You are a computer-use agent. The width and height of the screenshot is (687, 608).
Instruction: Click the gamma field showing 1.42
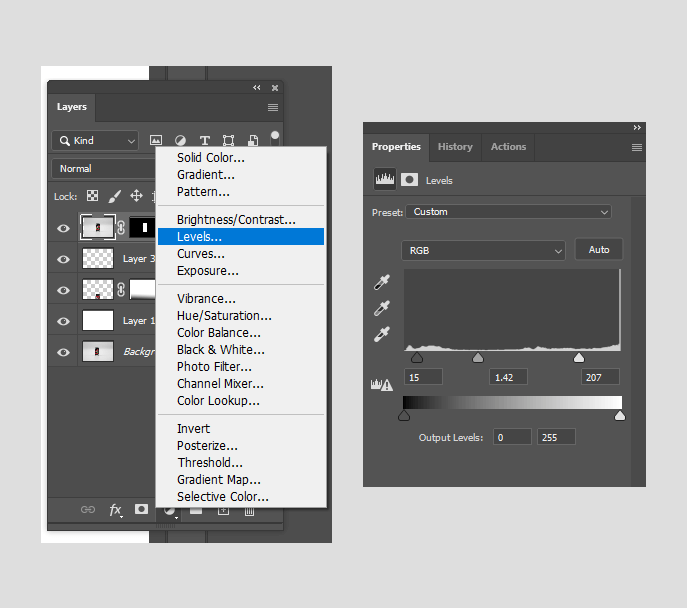tap(508, 377)
